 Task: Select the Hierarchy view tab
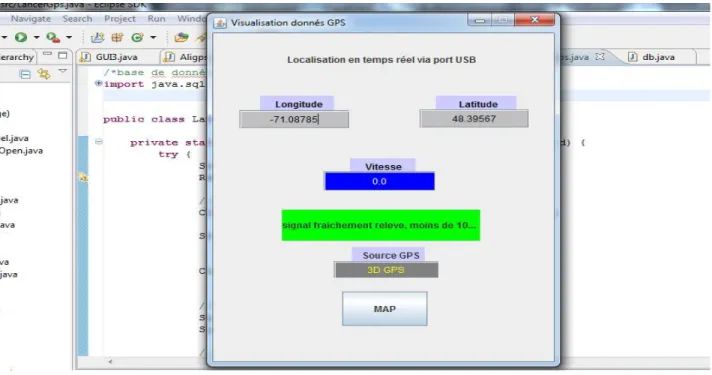tap(16, 57)
